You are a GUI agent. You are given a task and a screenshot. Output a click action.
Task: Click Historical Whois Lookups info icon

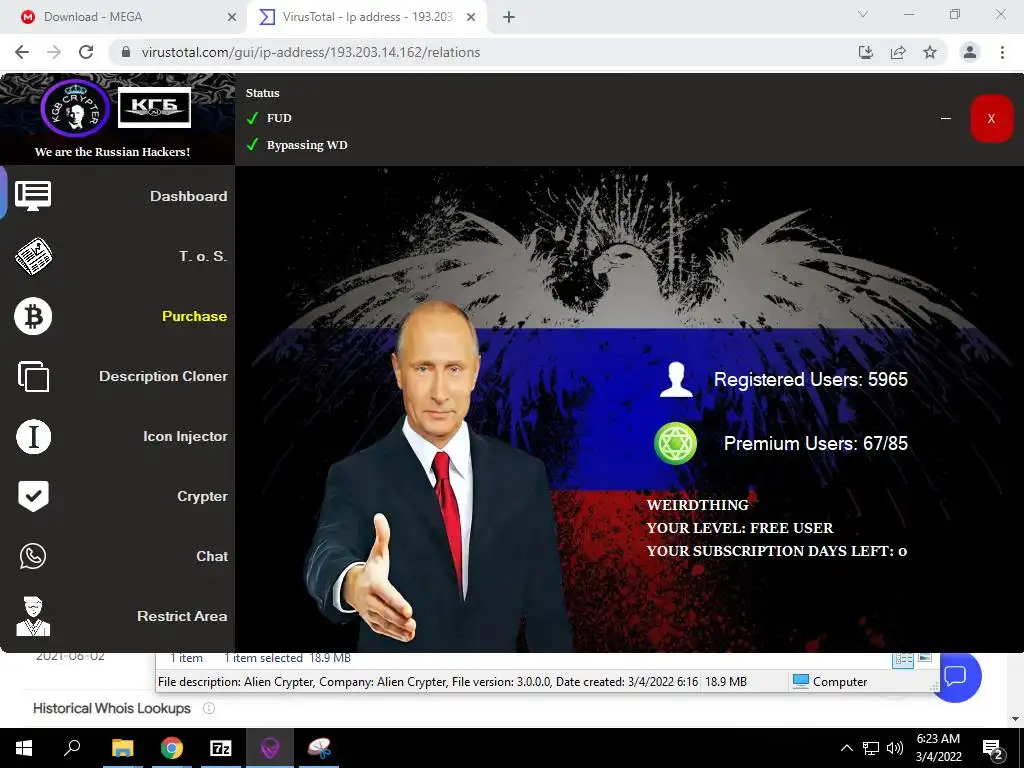(x=209, y=708)
